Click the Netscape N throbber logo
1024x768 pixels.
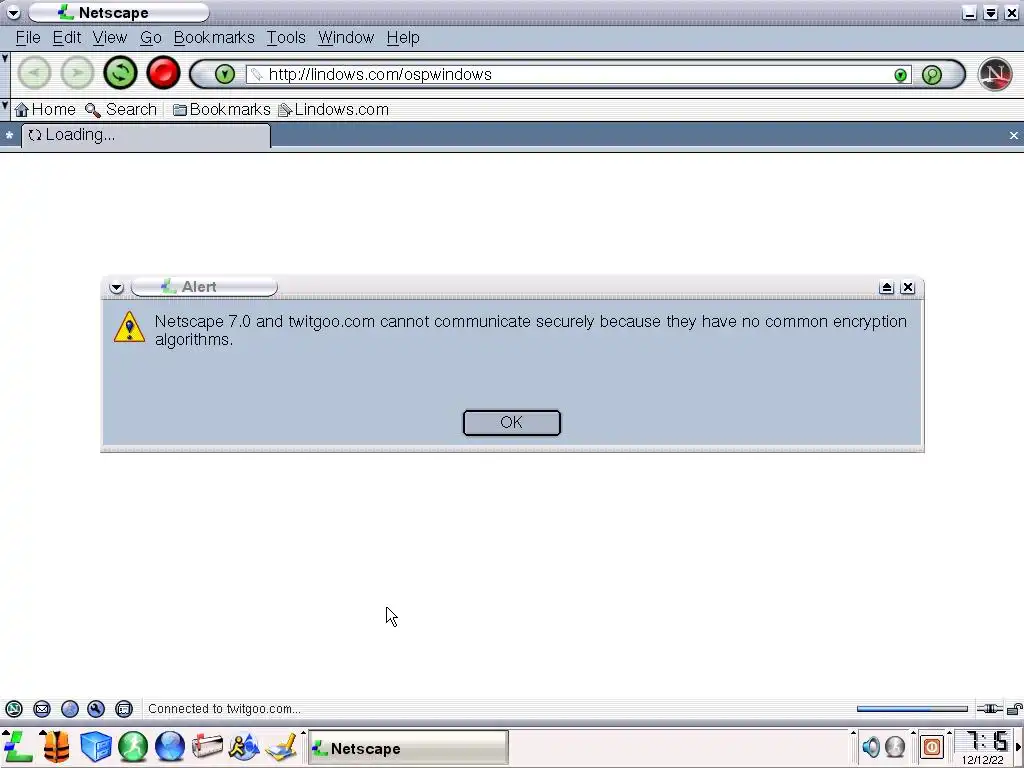[995, 74]
